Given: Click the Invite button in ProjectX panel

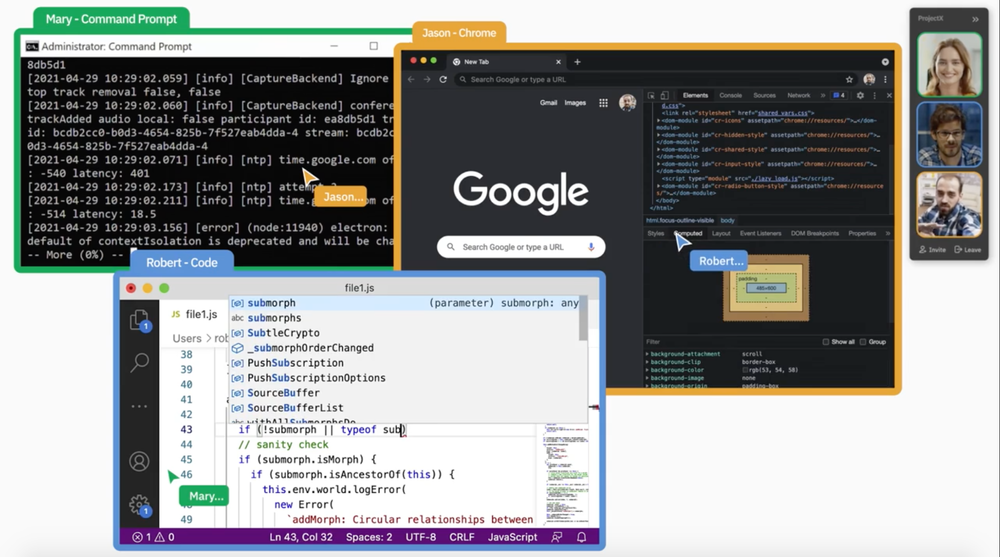Looking at the screenshot, I should pyautogui.click(x=931, y=249).
